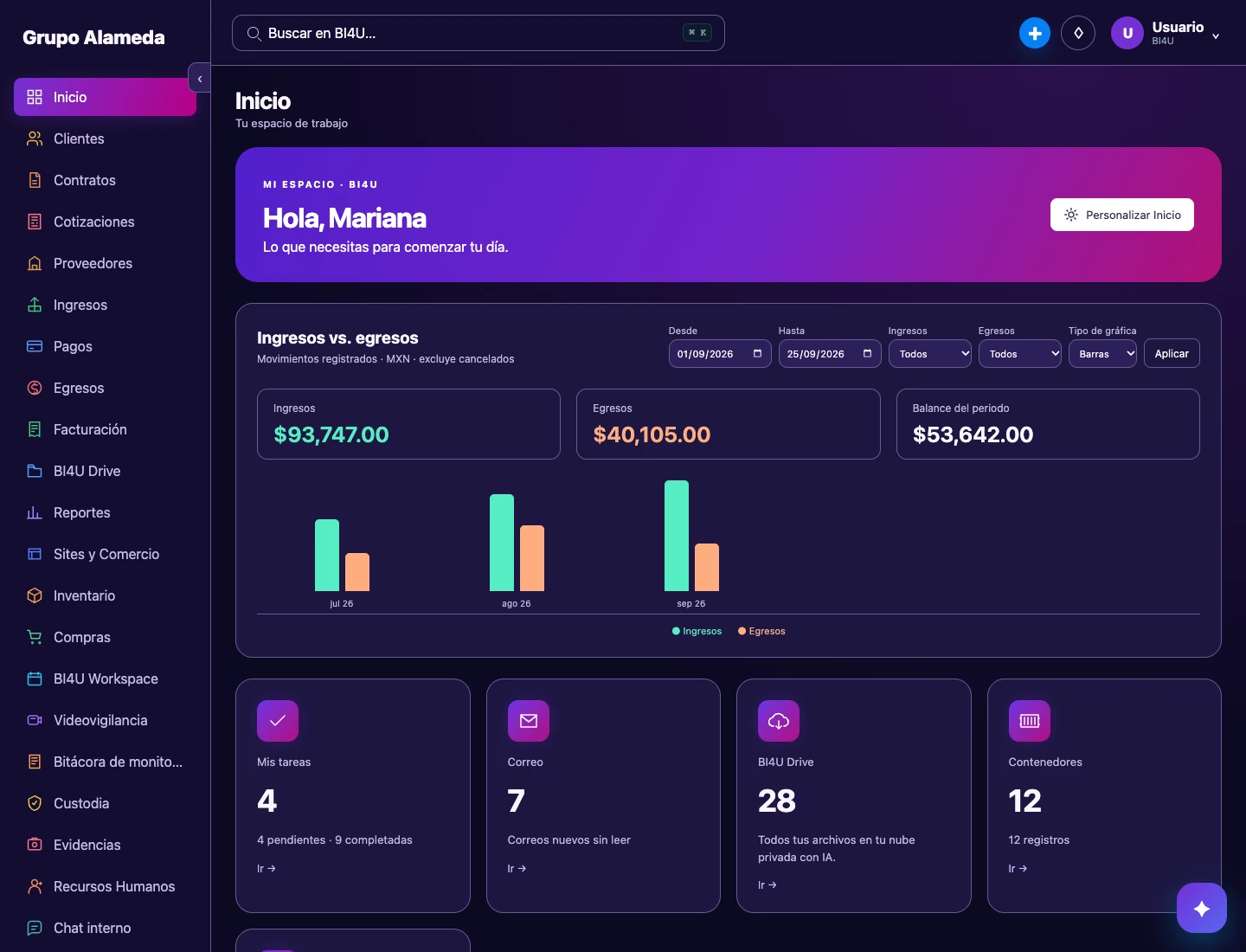Viewport: 1246px width, 952px height.
Task: Click the Proveedores building icon in sidebar
Action: point(35,263)
